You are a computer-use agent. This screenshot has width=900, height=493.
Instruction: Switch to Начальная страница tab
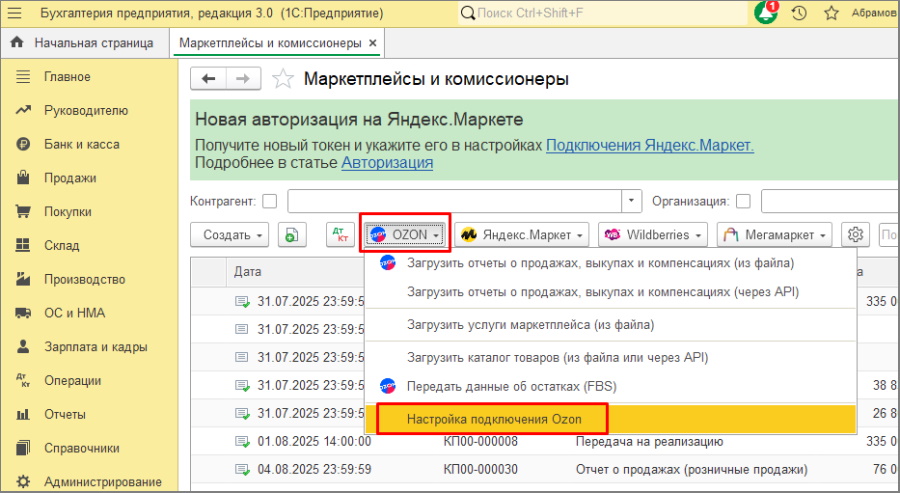pos(85,43)
